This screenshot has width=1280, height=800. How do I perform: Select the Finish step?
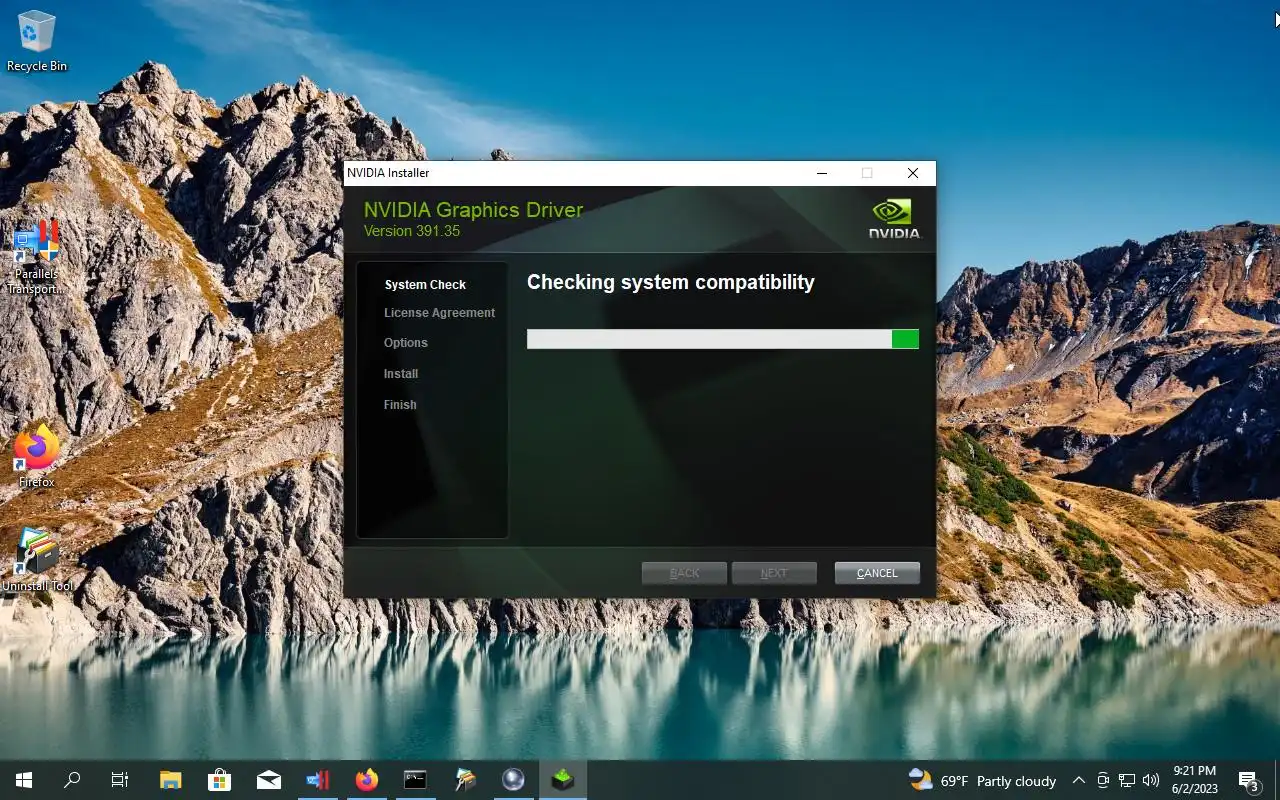(x=400, y=405)
